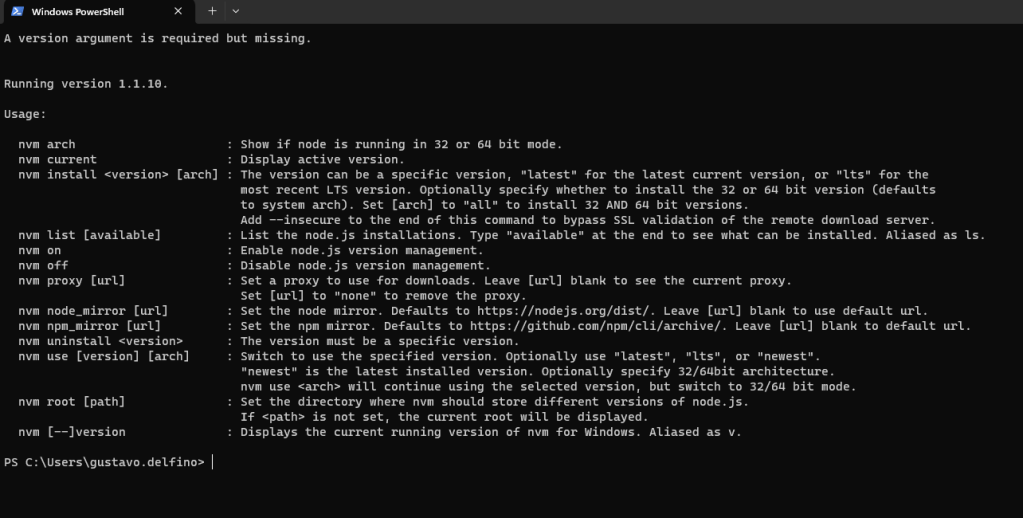Click the "nvm root [path]" command text

point(71,402)
